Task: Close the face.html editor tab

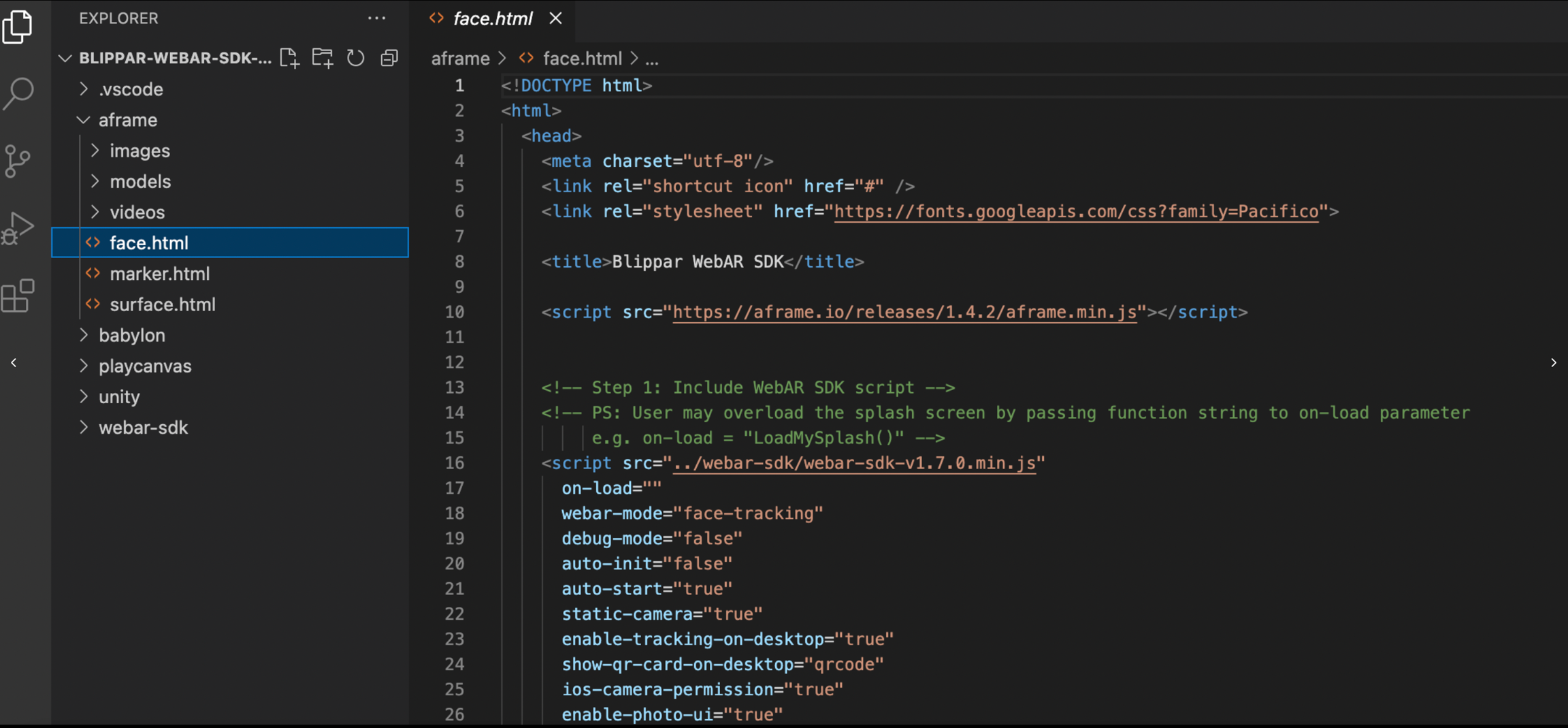Action: tap(555, 18)
